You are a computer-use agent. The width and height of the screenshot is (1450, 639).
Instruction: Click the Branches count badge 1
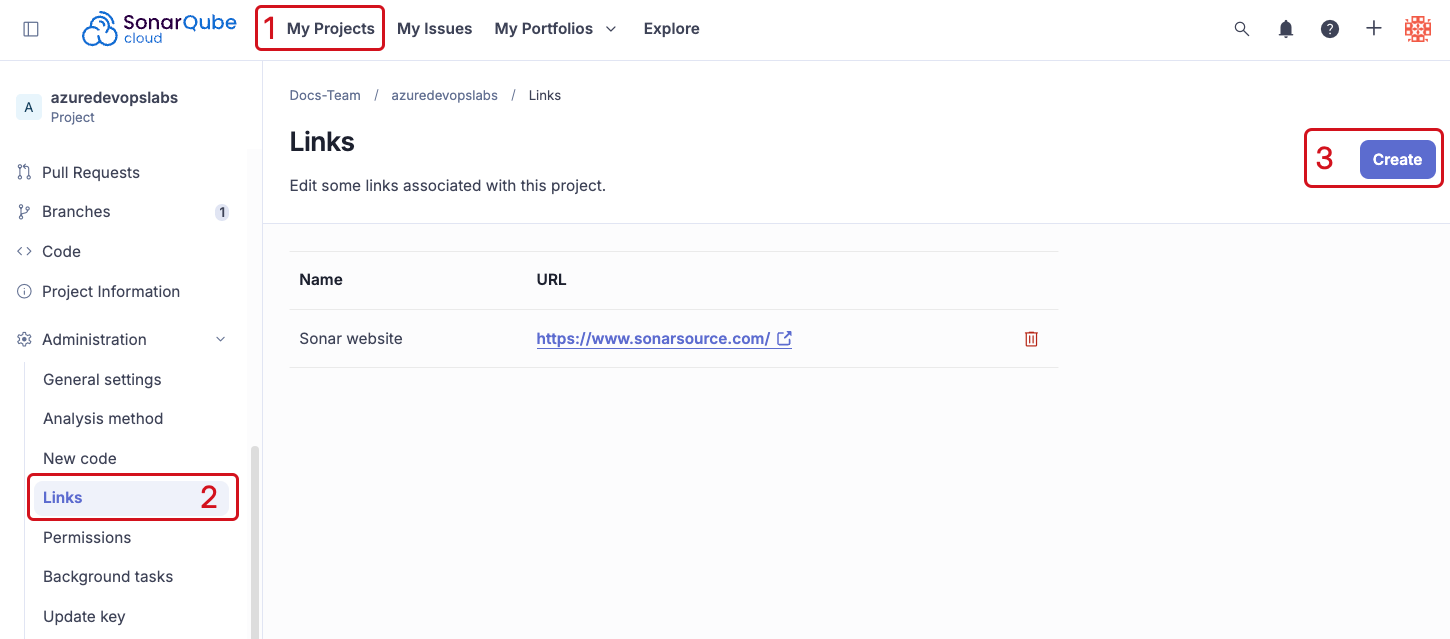pyautogui.click(x=222, y=212)
